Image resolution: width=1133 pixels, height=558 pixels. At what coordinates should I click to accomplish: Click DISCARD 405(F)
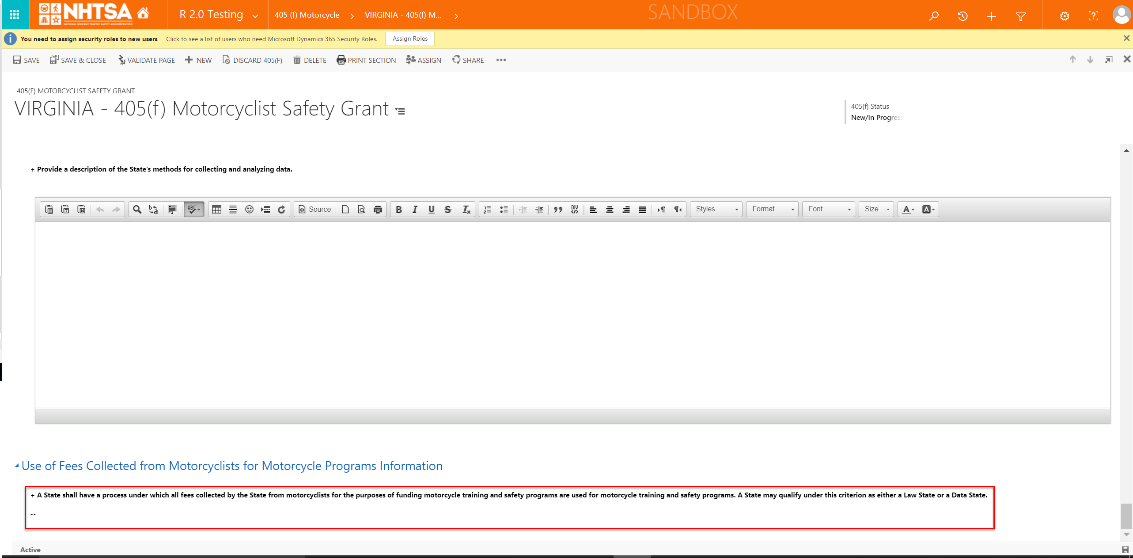252,60
